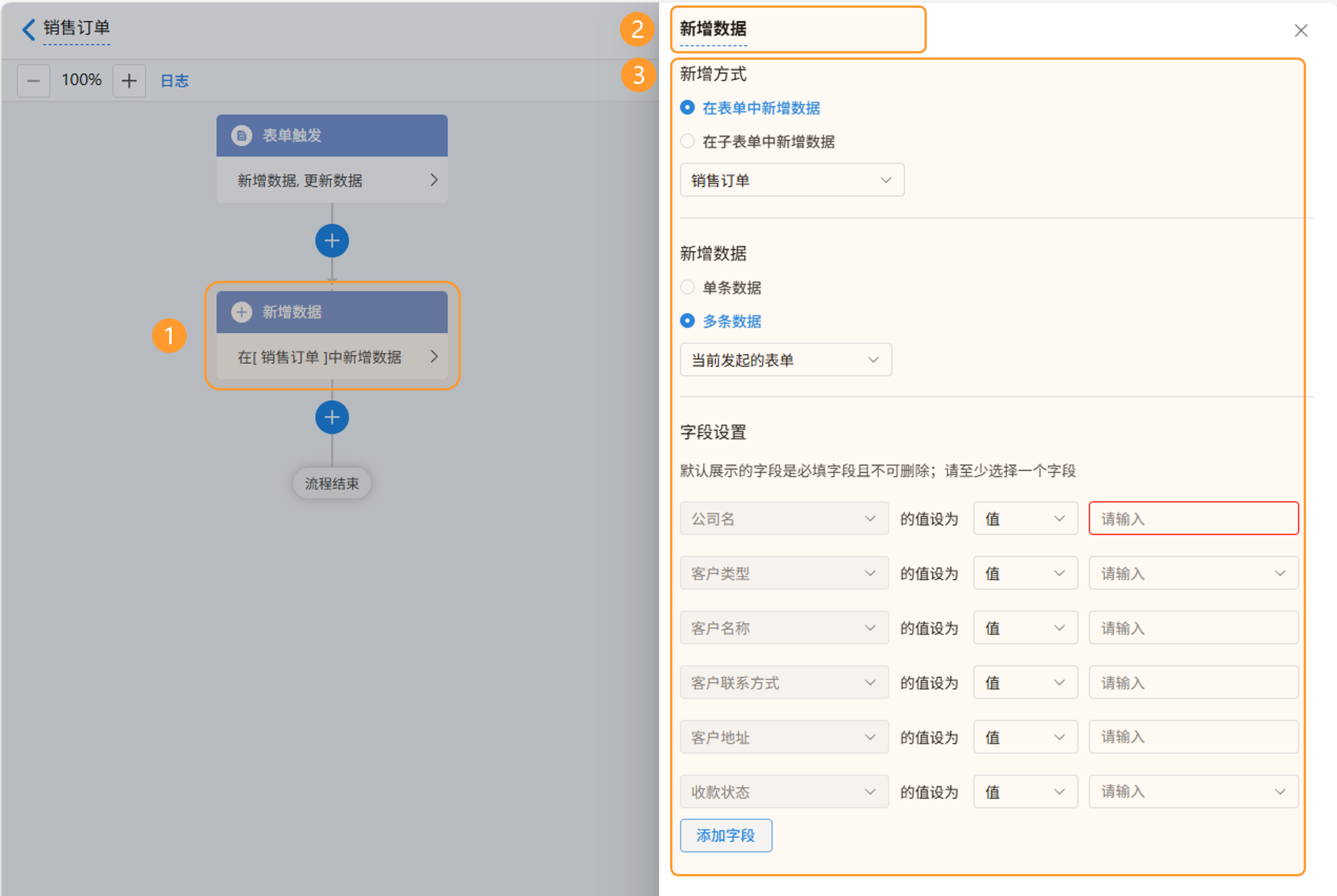1337x896 pixels.
Task: Click the 添加字段 button
Action: click(725, 835)
